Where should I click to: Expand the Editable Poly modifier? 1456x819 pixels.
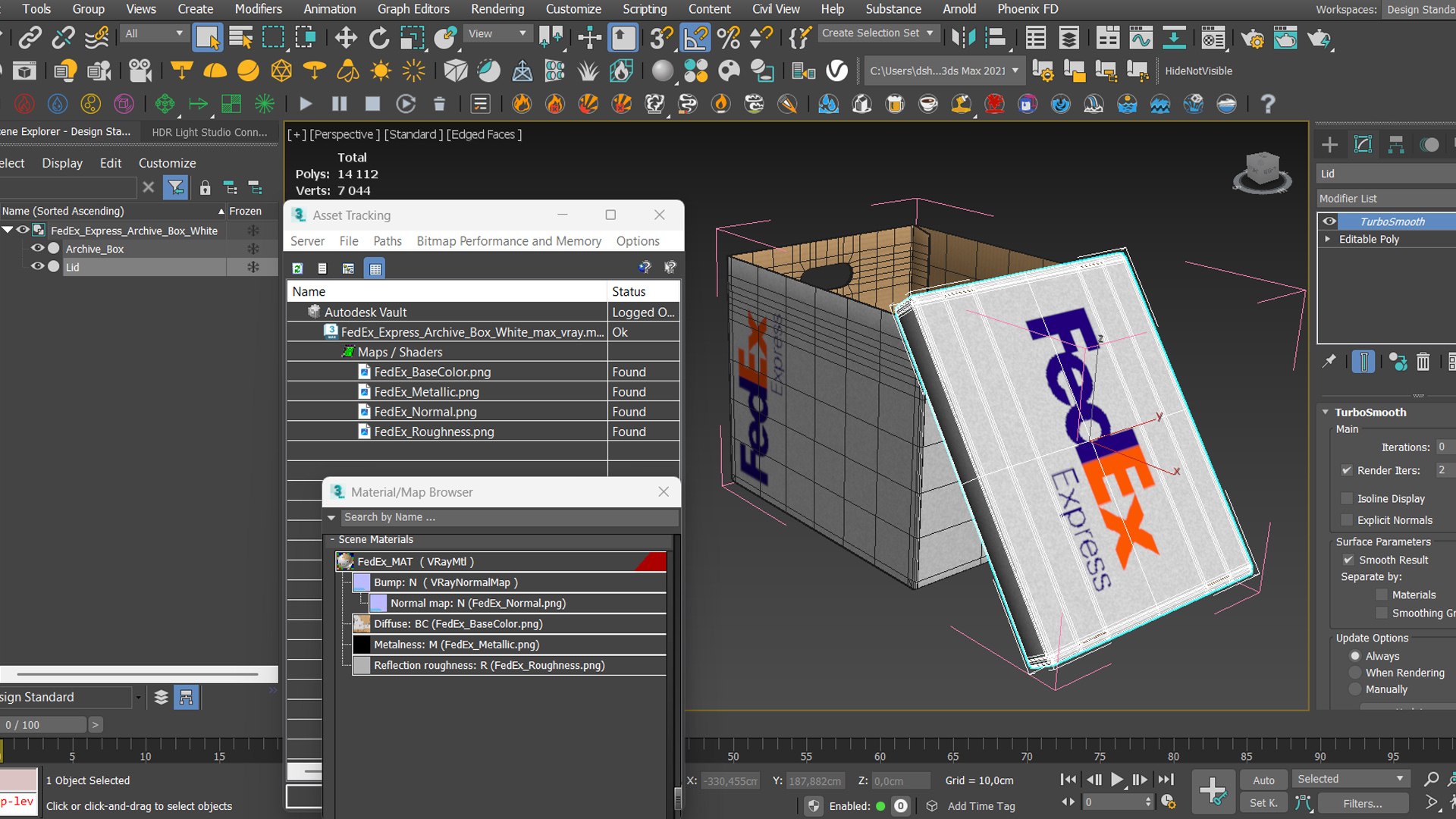tap(1328, 239)
